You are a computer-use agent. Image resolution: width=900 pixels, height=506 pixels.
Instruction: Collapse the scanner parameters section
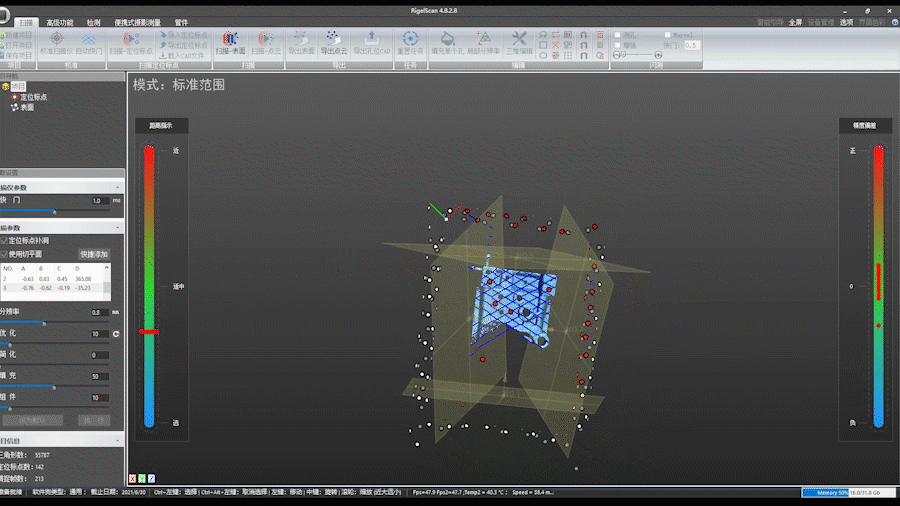[x=118, y=188]
